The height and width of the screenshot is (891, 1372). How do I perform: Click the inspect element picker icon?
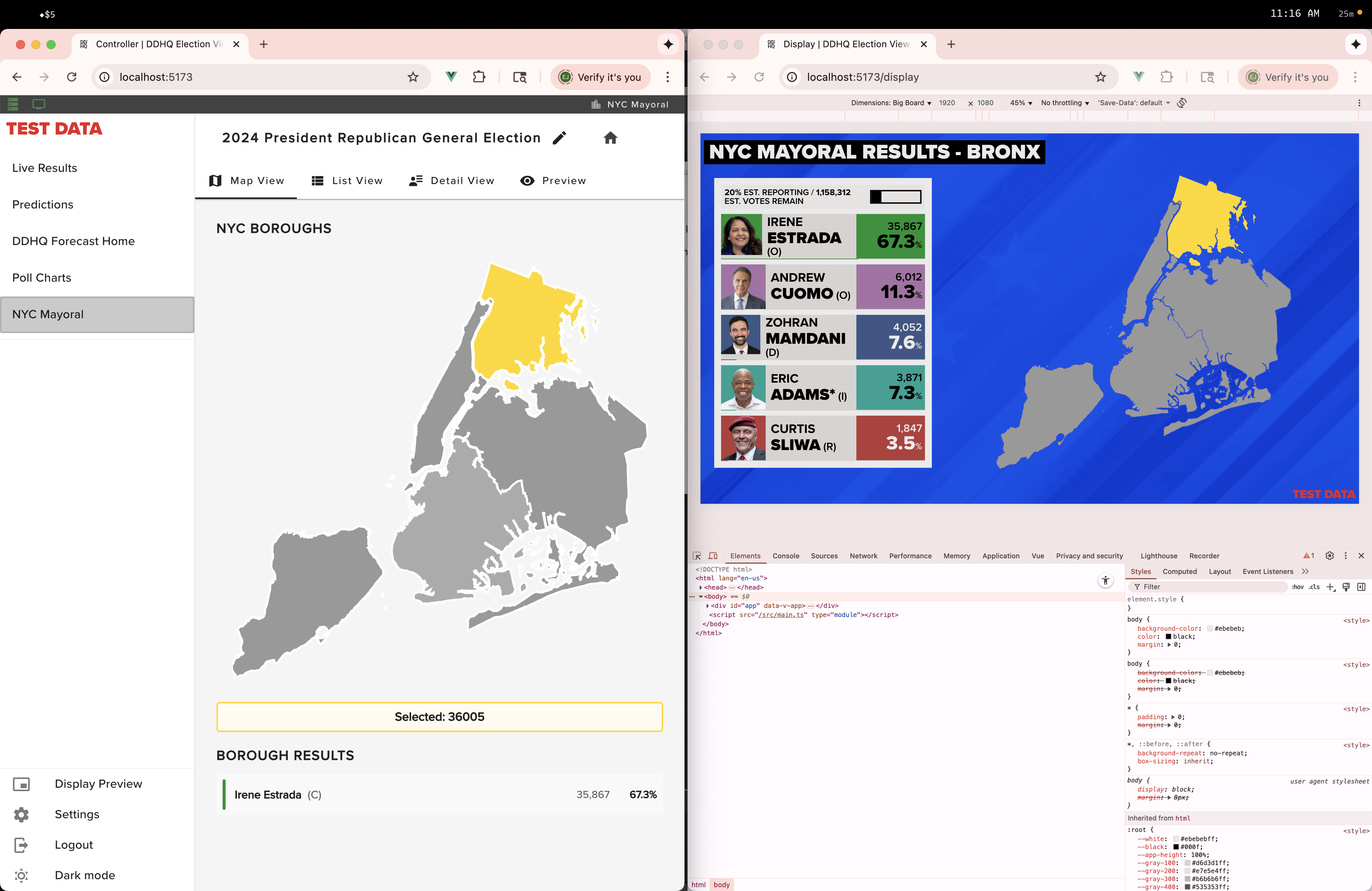696,556
